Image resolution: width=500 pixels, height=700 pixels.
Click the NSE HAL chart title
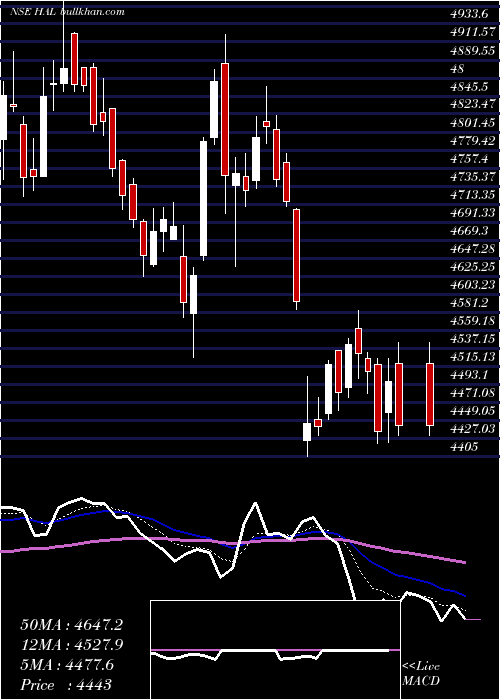[x=67, y=12]
